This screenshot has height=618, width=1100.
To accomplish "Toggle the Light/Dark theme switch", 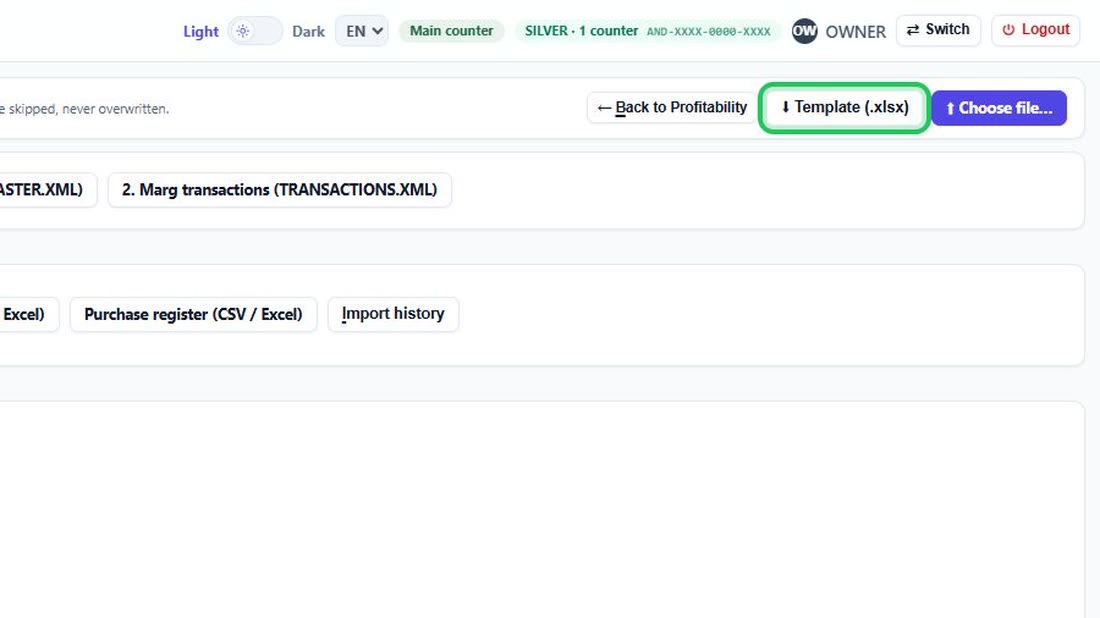I will coord(255,31).
